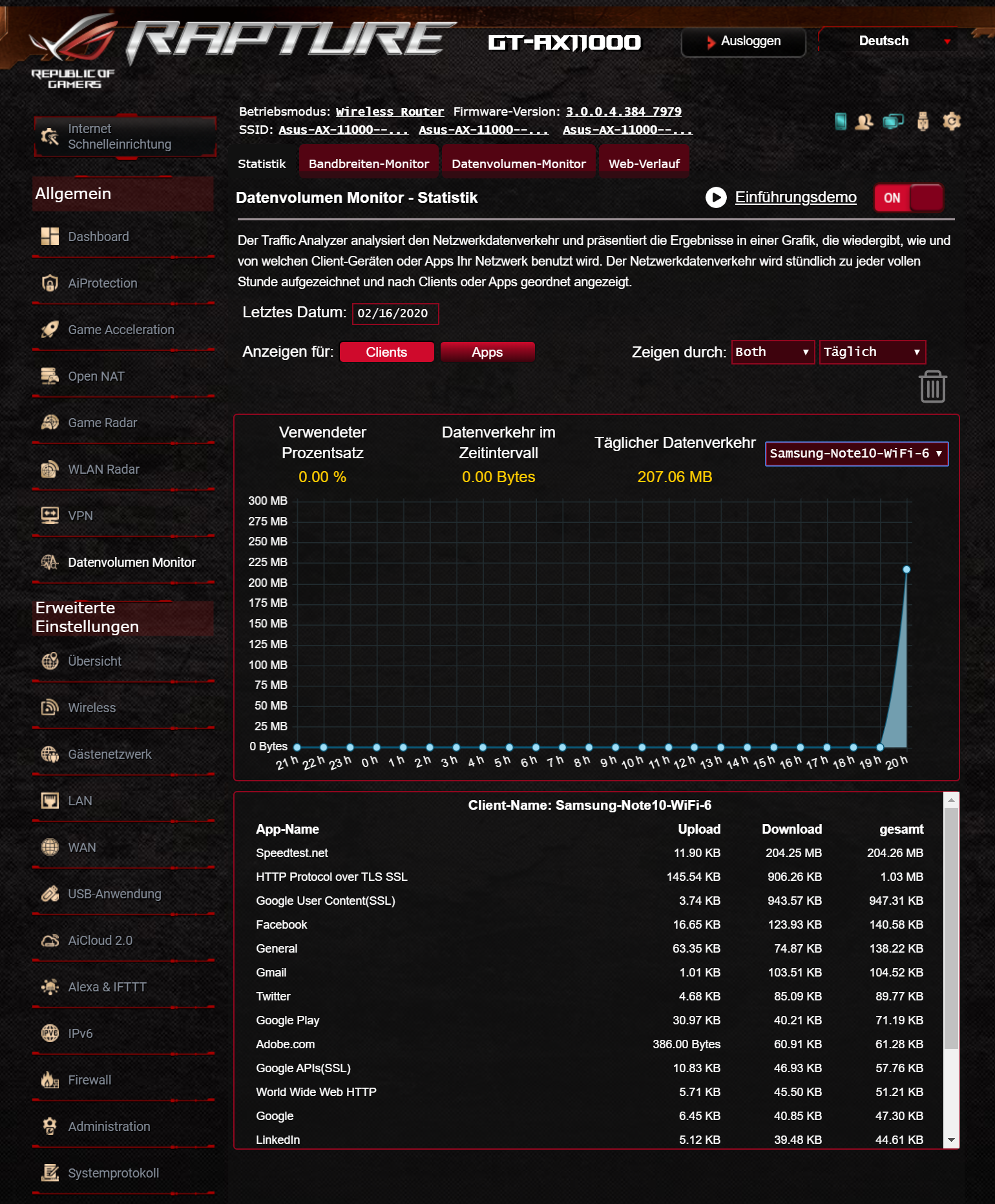Image resolution: width=995 pixels, height=1204 pixels.
Task: Click the Open NAT icon
Action: point(50,376)
